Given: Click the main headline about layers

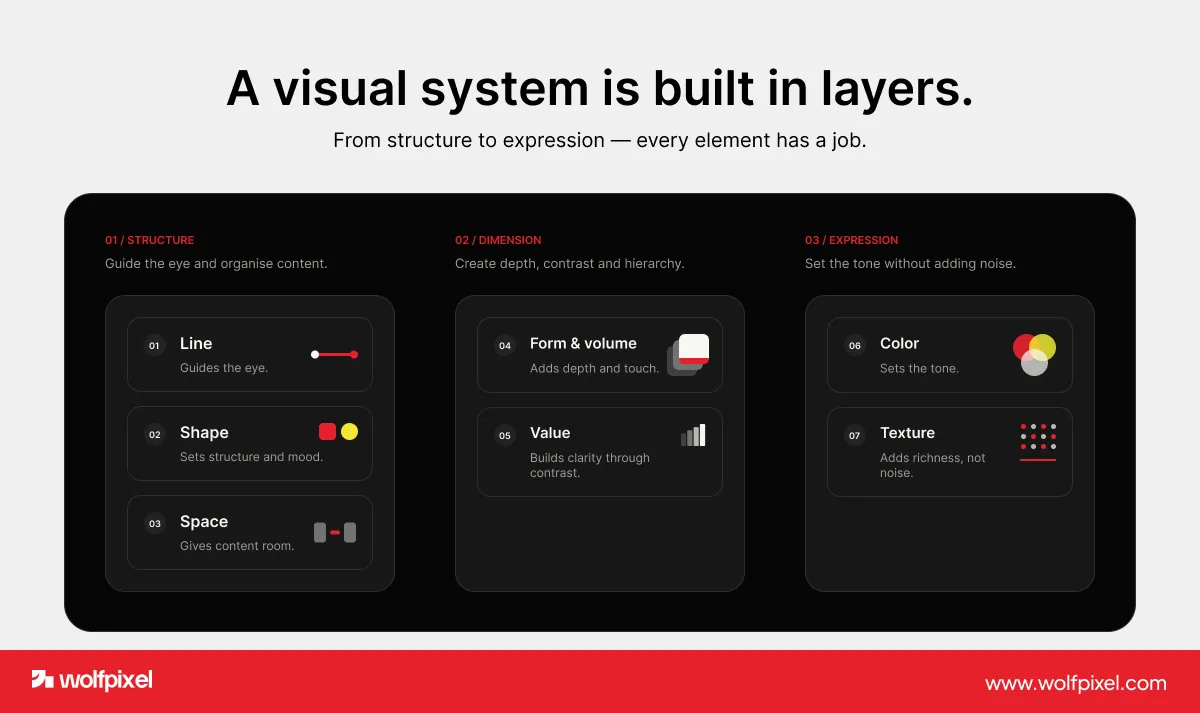Looking at the screenshot, I should [600, 89].
